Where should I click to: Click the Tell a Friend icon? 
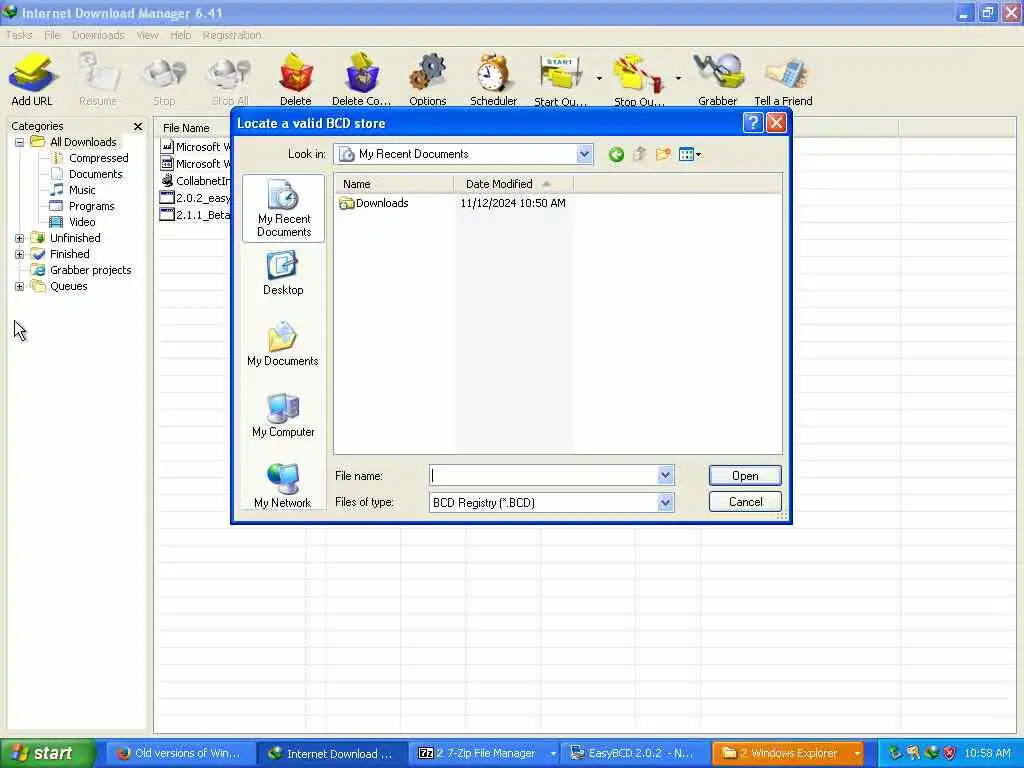(784, 80)
